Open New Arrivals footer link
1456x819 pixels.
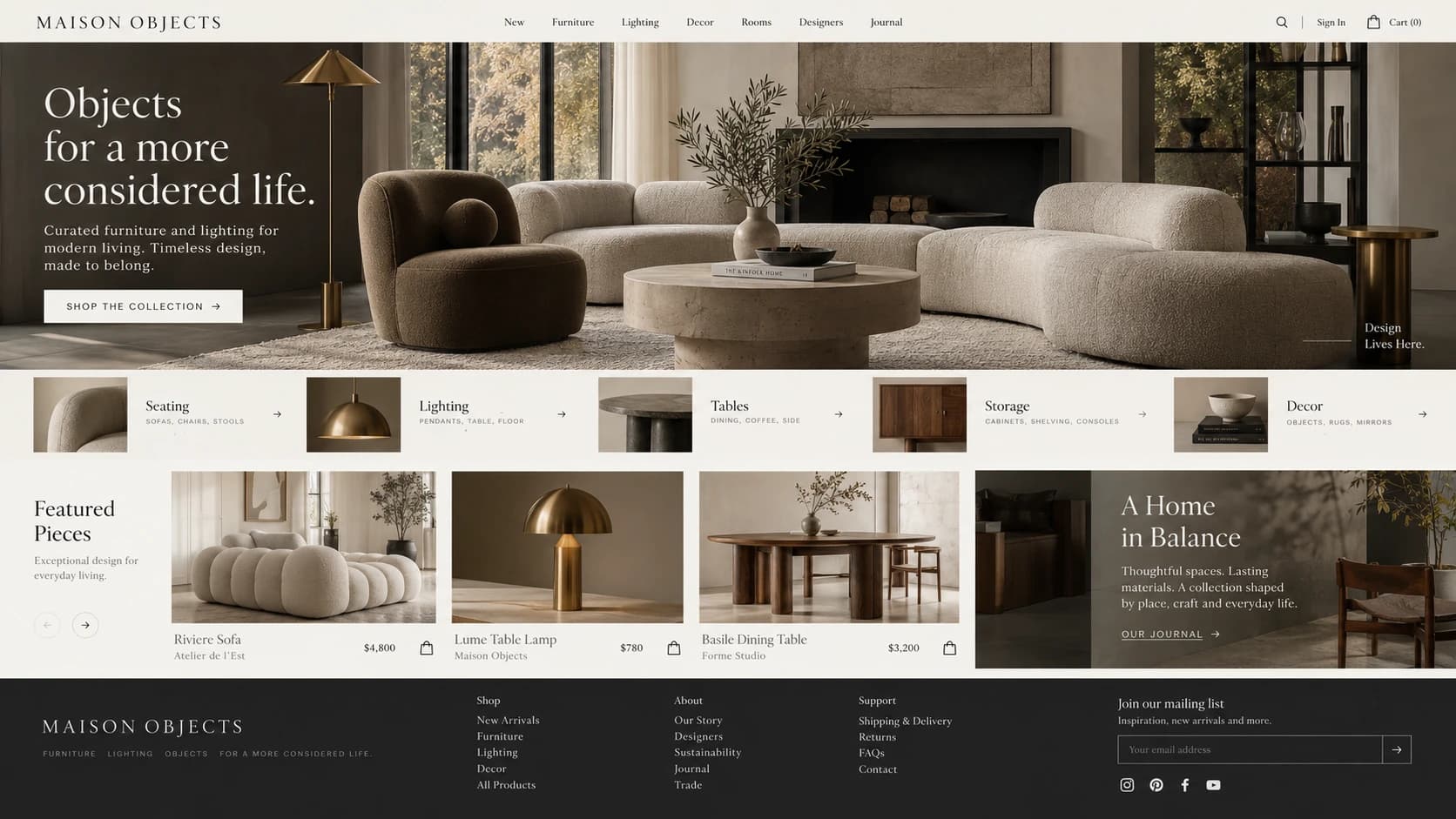click(508, 721)
